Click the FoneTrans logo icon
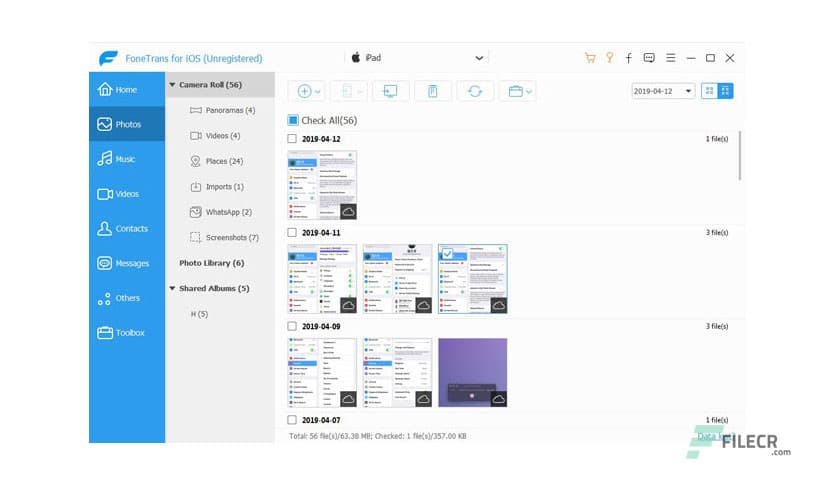The height and width of the screenshot is (484, 836). [x=108, y=58]
